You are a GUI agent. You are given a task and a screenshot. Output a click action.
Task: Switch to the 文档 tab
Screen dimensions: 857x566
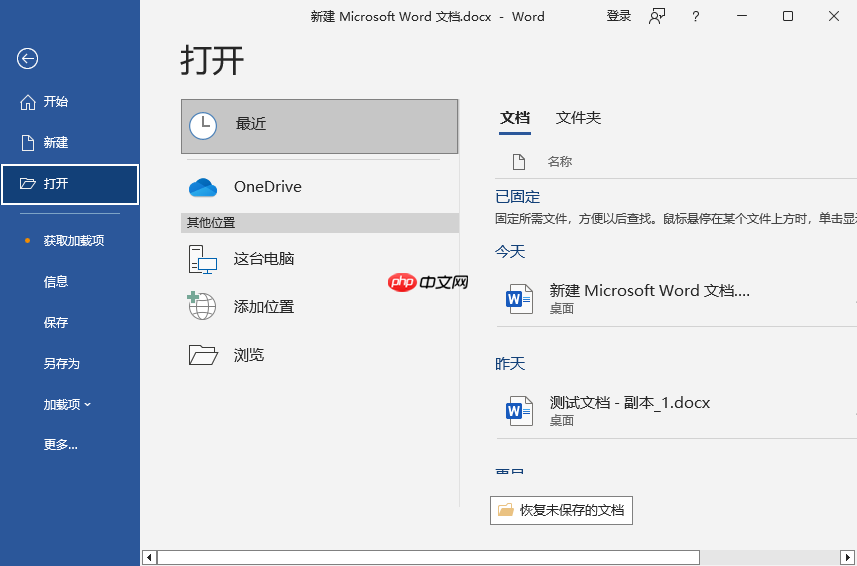(515, 118)
